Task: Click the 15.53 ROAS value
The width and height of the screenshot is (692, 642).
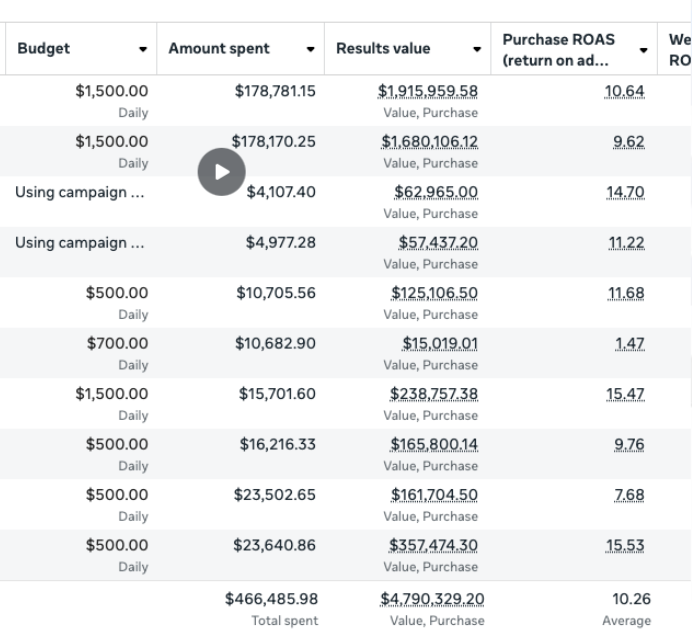Action: click(x=625, y=545)
